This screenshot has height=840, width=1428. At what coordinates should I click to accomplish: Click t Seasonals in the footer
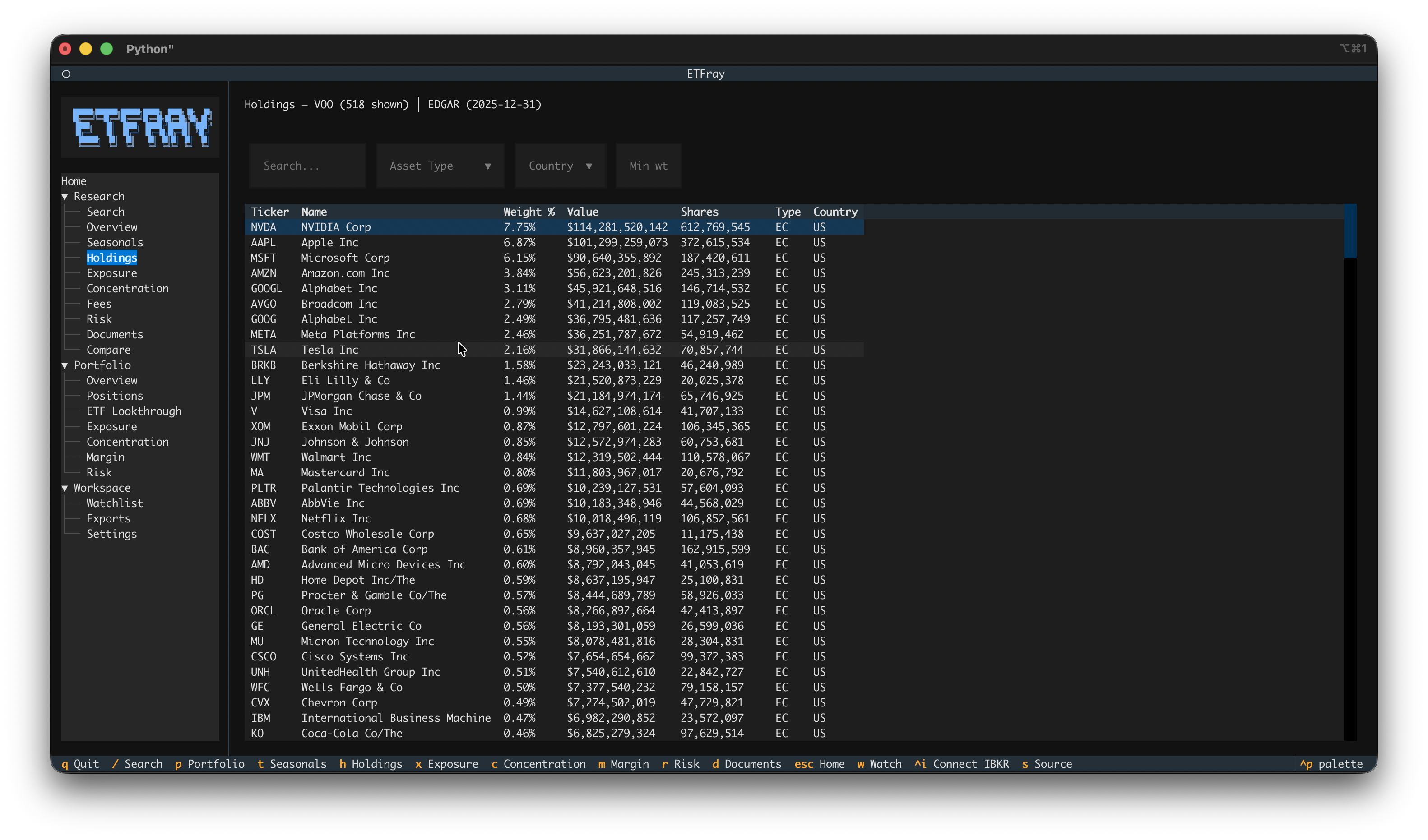[x=292, y=764]
